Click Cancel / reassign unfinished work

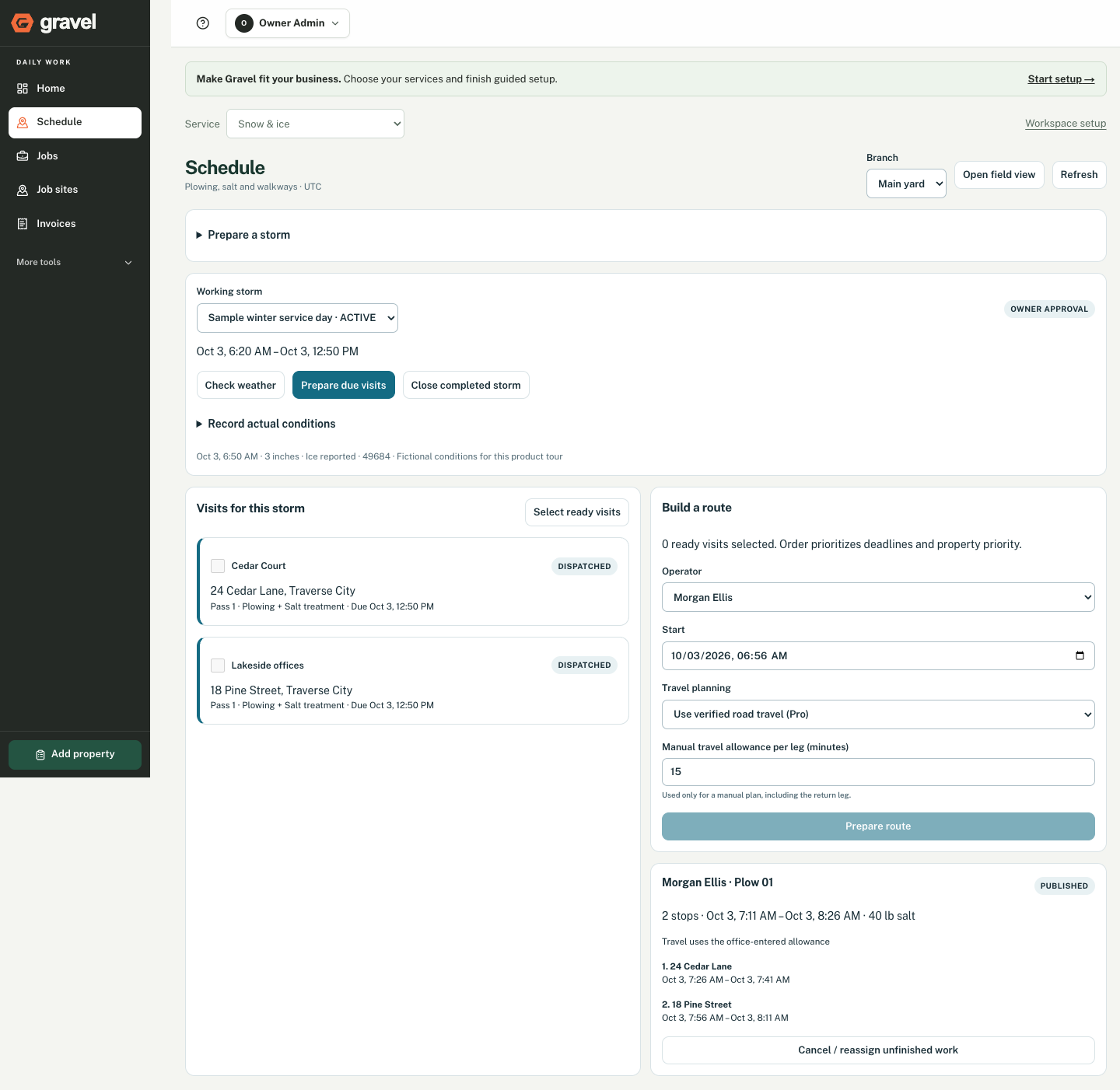(x=878, y=1050)
